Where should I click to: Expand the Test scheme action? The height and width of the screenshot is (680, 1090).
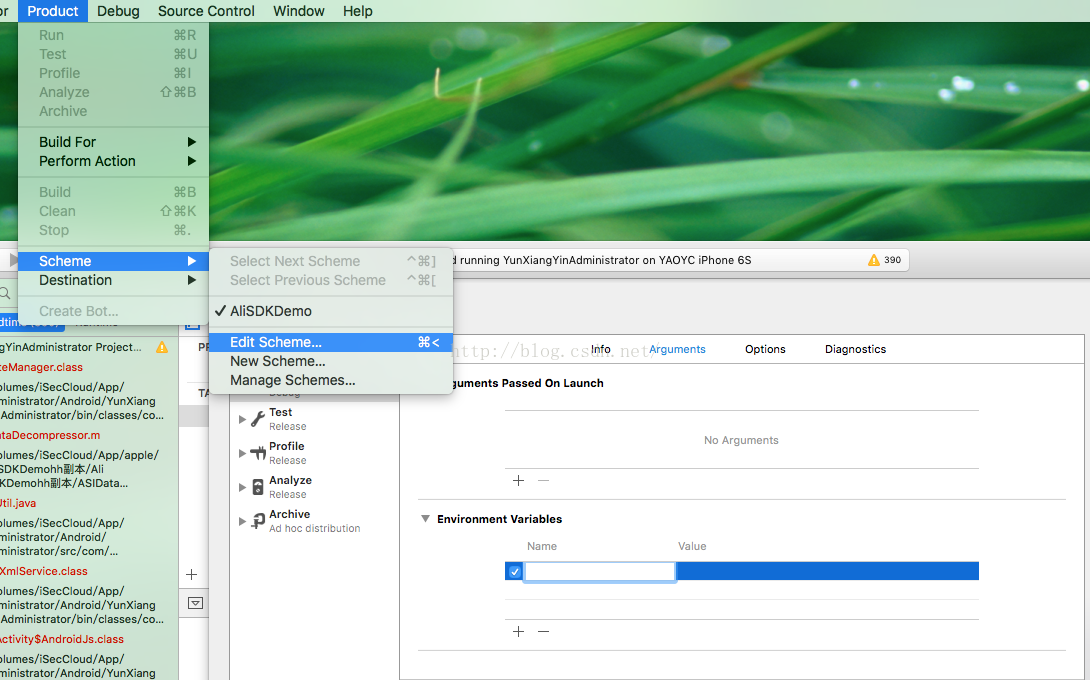point(242,419)
